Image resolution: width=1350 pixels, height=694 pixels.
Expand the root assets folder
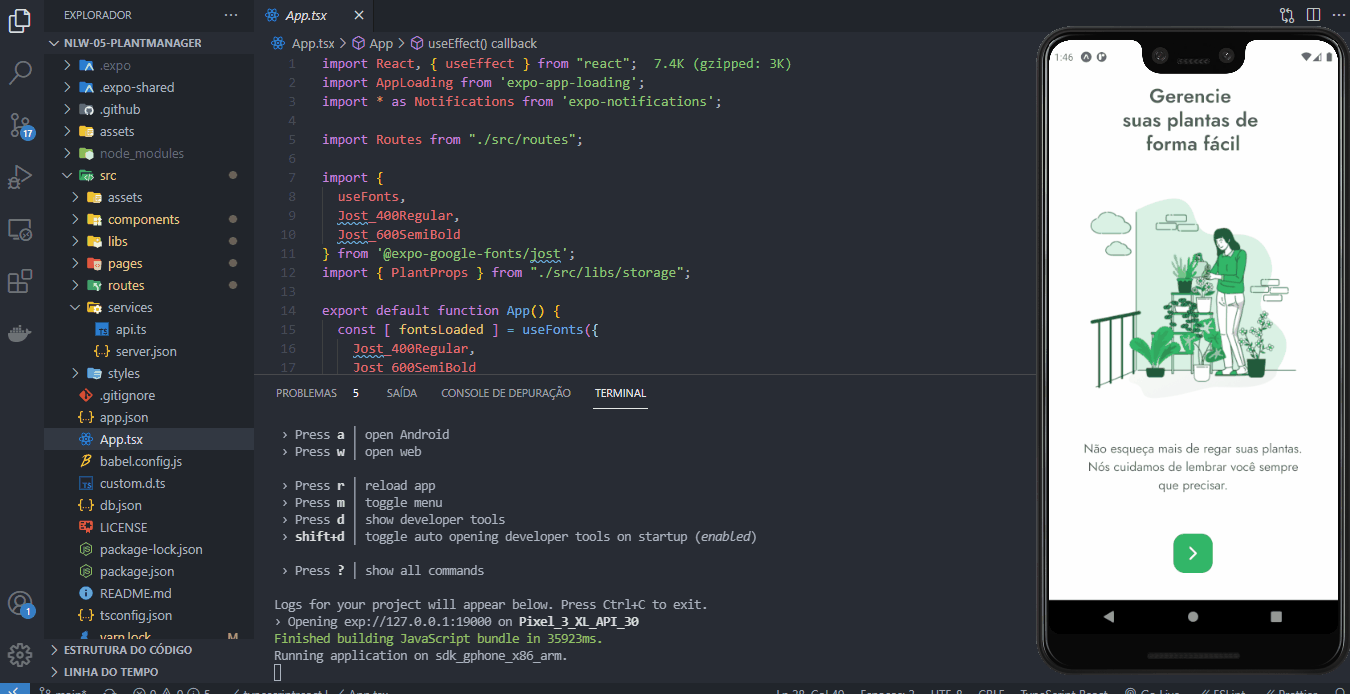click(149, 131)
